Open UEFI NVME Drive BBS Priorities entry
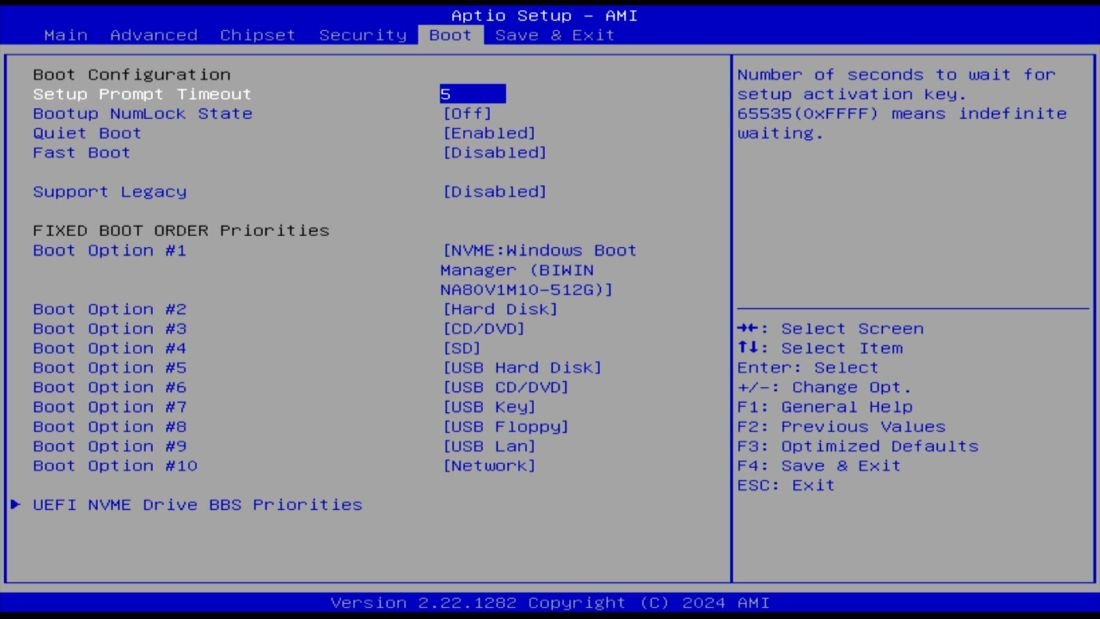Screen dimensions: 1100x619 [197, 505]
